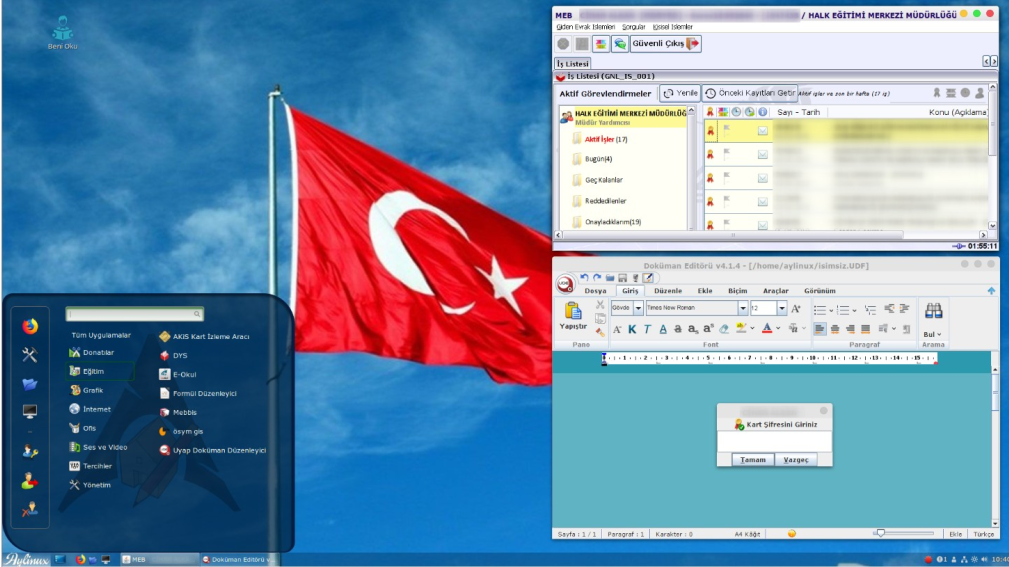Click the red UDF application button
This screenshot has height=567, width=1009.
pyautogui.click(x=565, y=284)
